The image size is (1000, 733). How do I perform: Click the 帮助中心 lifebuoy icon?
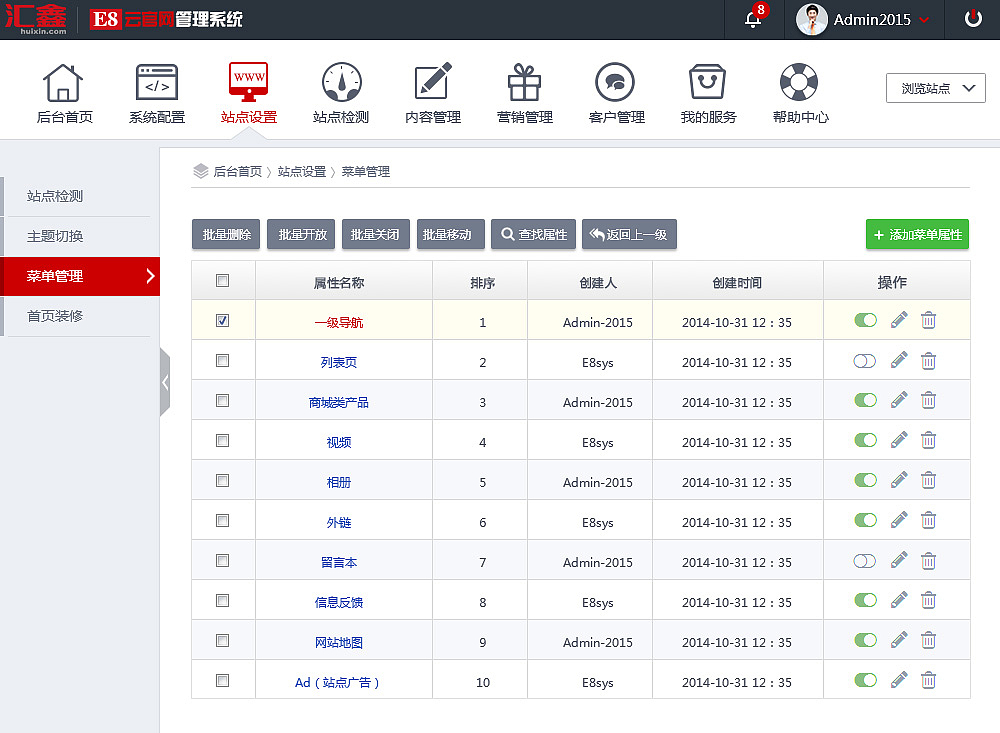click(x=798, y=85)
